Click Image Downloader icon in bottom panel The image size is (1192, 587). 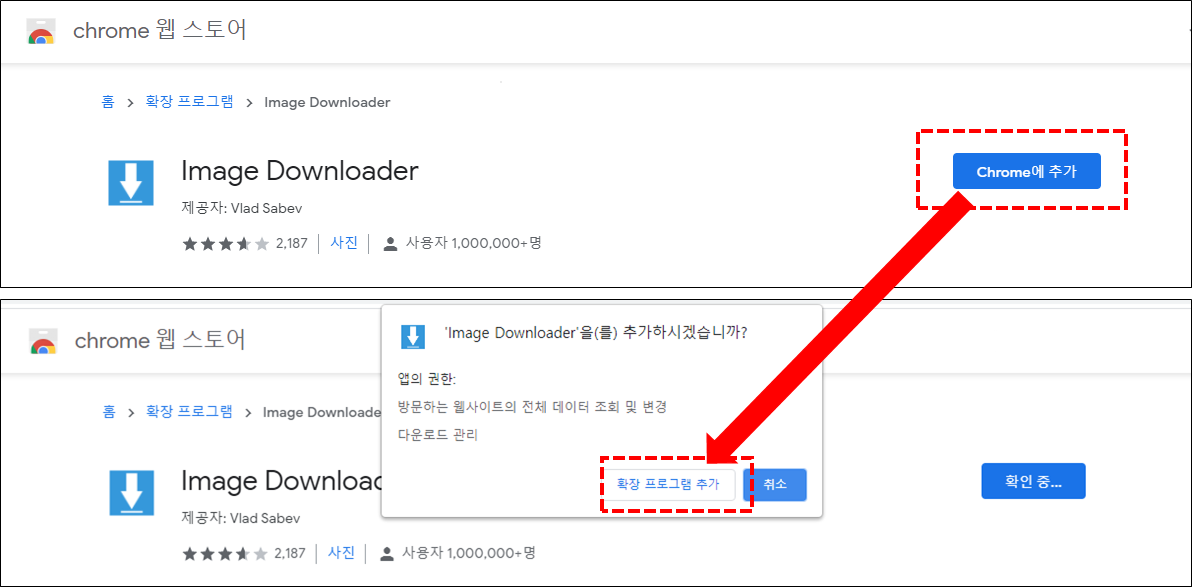tap(131, 493)
